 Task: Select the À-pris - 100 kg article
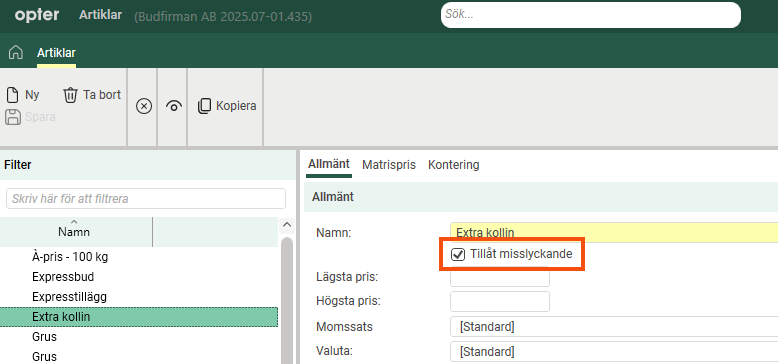pos(139,257)
